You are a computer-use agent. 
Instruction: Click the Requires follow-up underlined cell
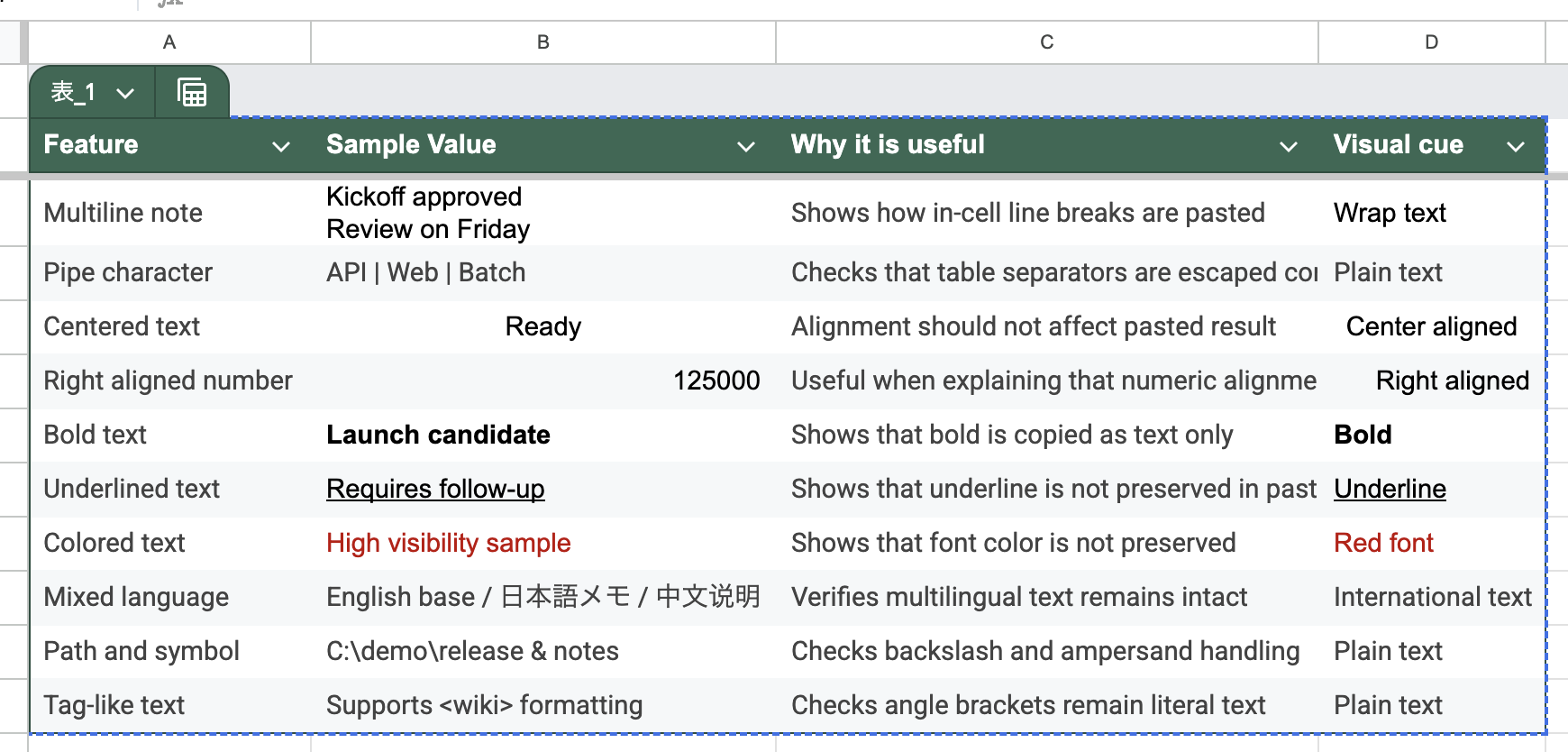[x=435, y=489]
